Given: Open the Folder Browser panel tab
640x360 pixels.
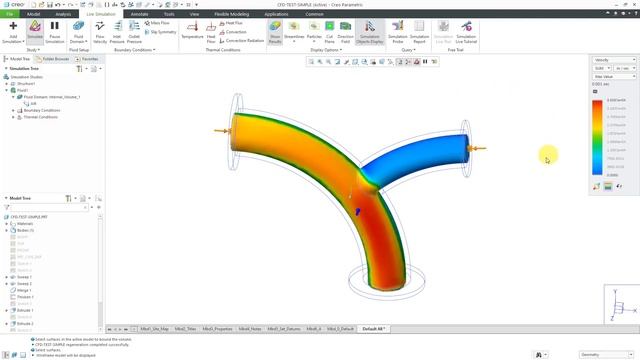Looking at the screenshot, I should click(x=52, y=59).
